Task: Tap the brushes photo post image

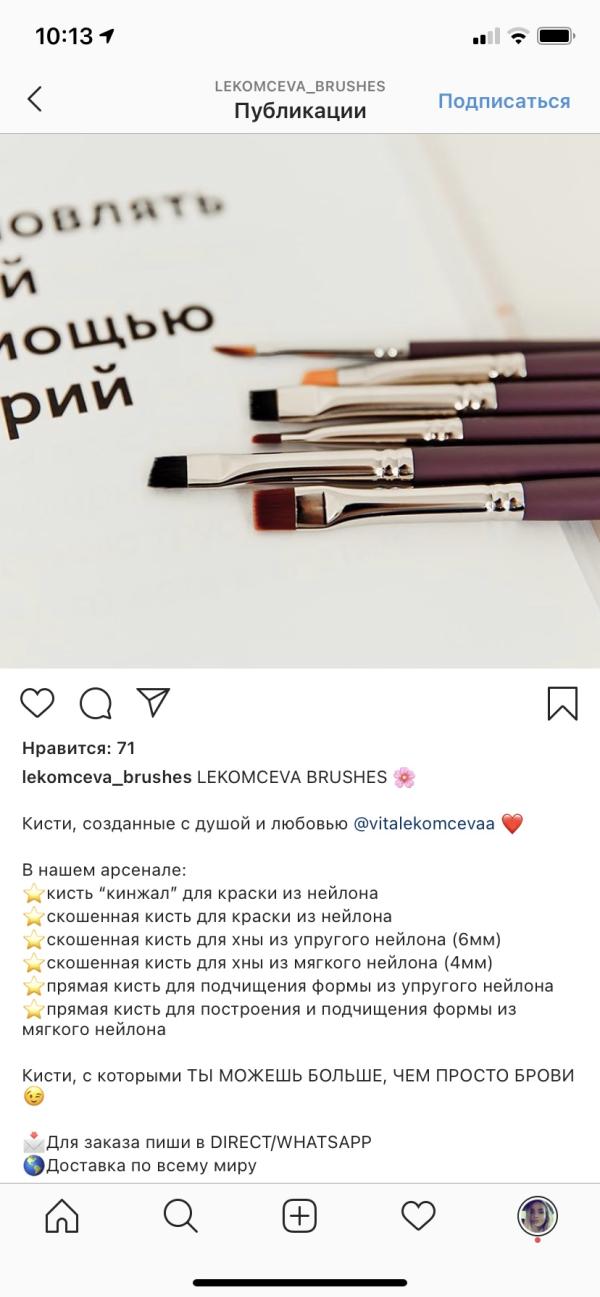Action: click(300, 401)
